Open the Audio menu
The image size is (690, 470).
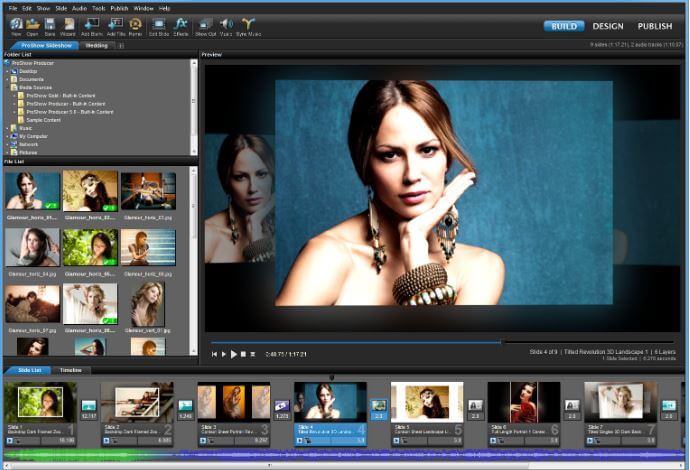click(x=79, y=8)
